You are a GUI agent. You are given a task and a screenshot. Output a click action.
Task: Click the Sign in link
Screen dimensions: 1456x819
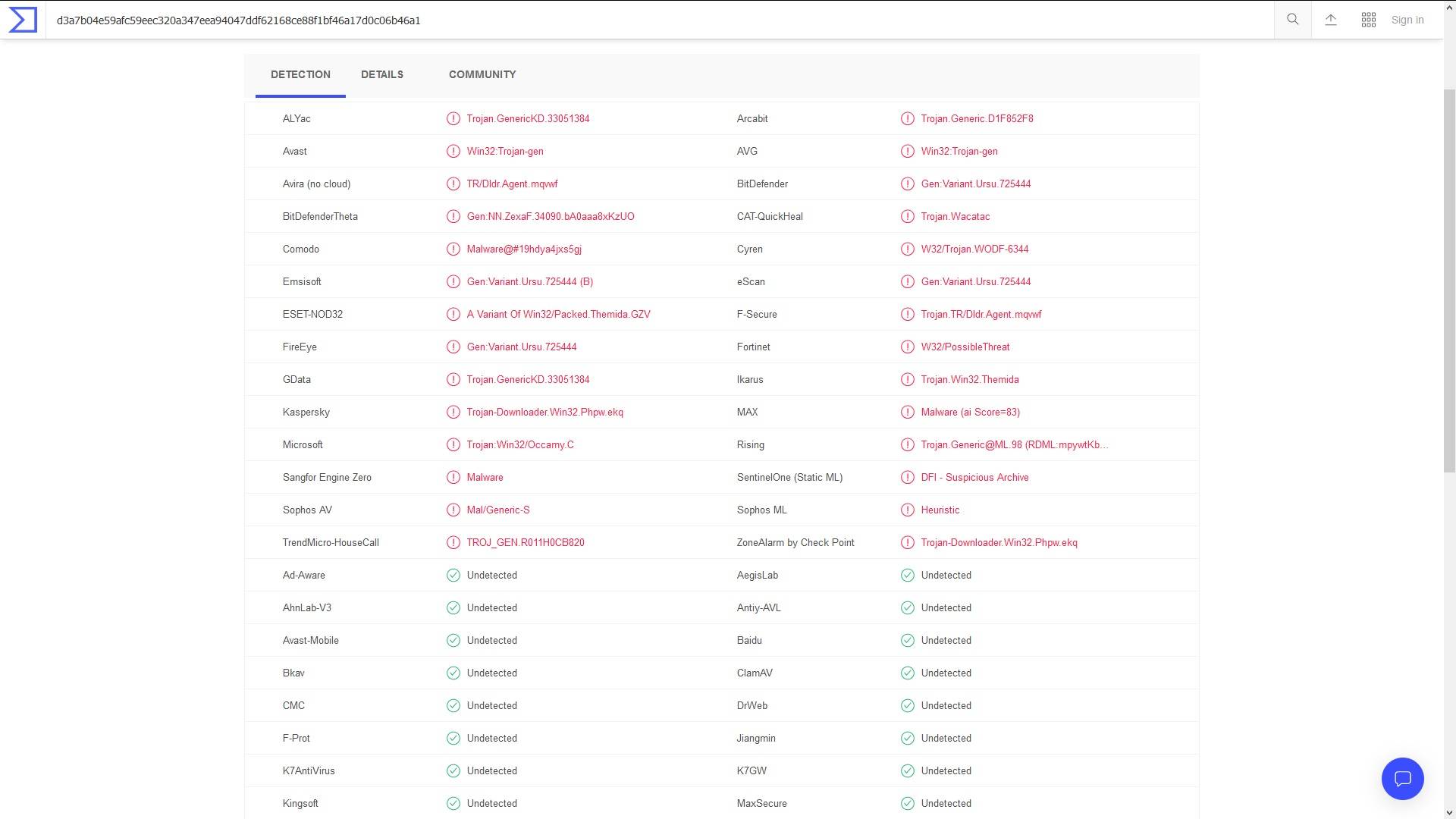(x=1407, y=20)
